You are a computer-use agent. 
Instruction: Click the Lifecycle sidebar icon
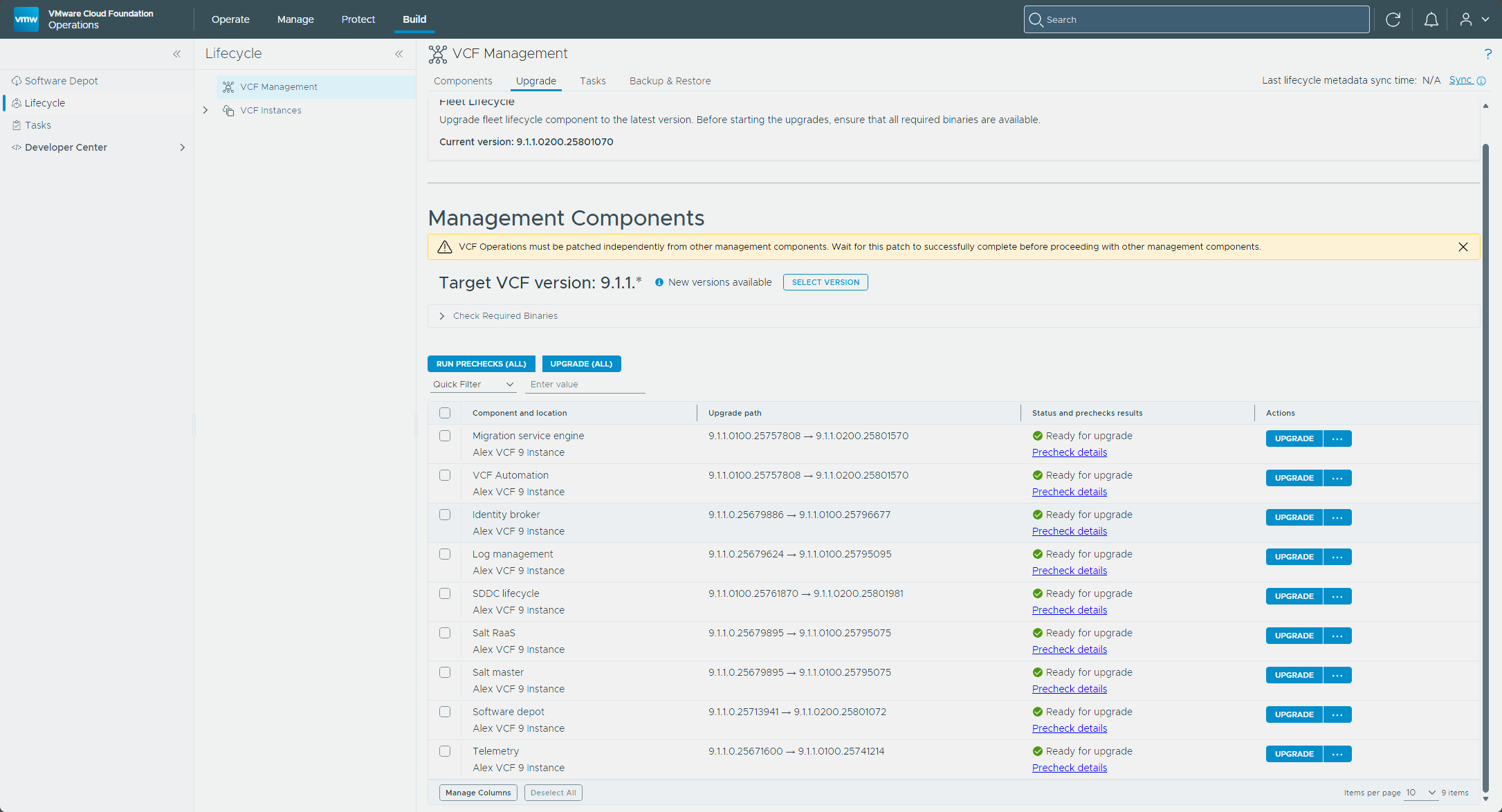point(17,103)
